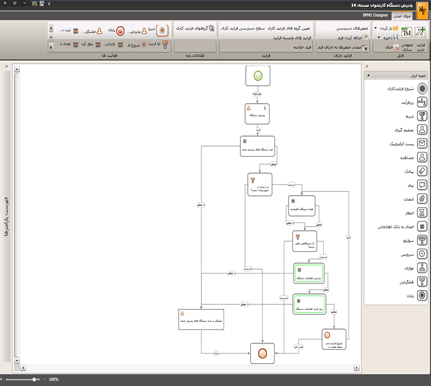This screenshot has height=386, width=431.
Task: Select the green start node on canvas
Action: pyautogui.click(x=258, y=76)
